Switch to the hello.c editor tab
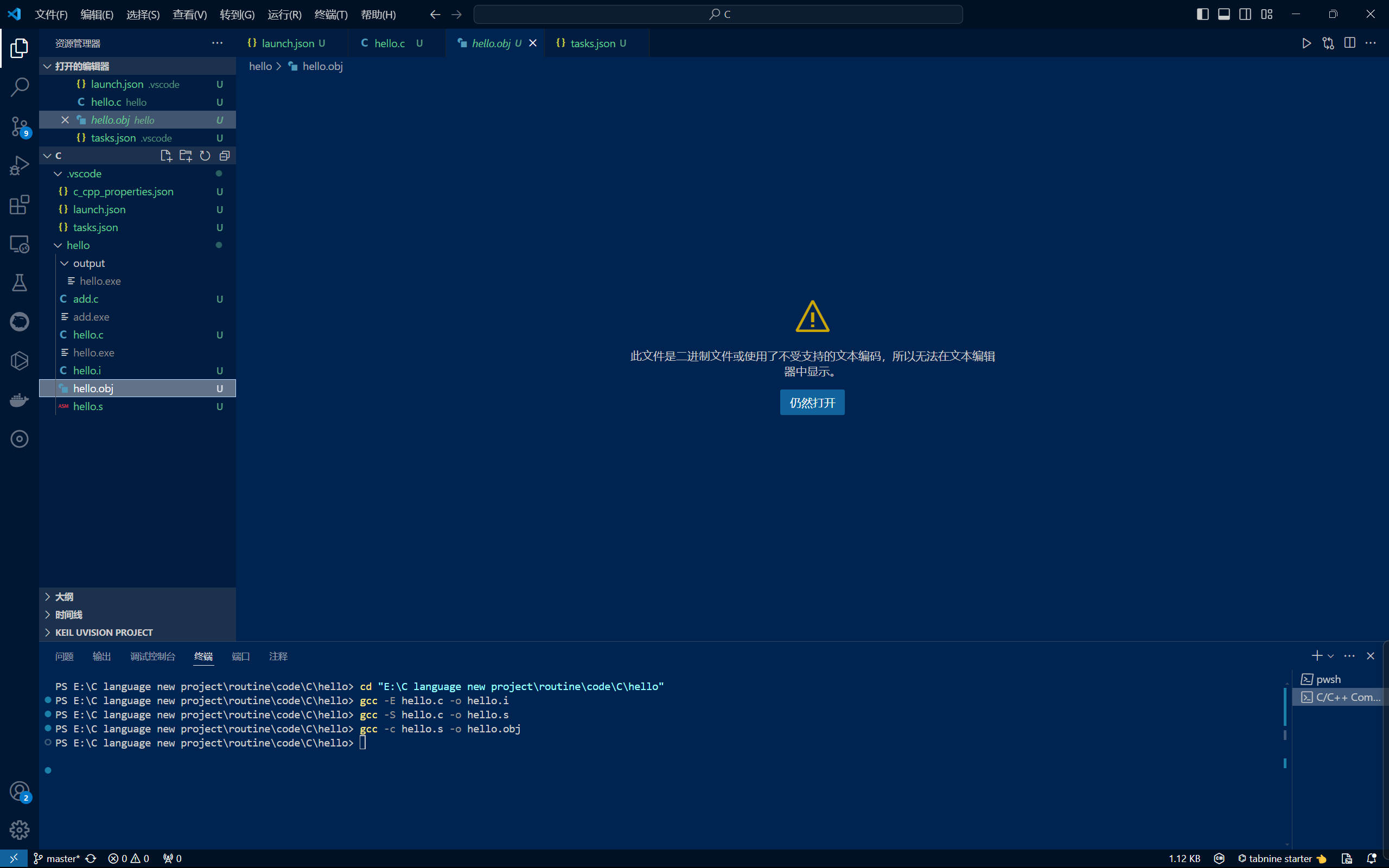Viewport: 1389px width, 868px height. coord(397,43)
